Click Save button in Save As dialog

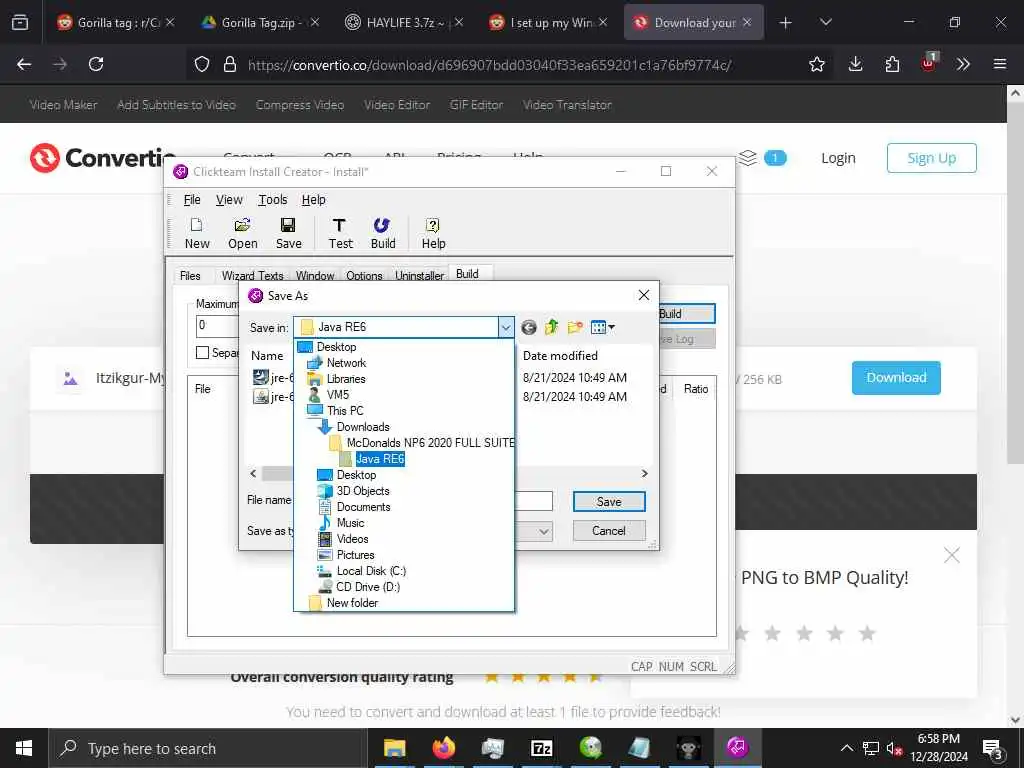[609, 502]
